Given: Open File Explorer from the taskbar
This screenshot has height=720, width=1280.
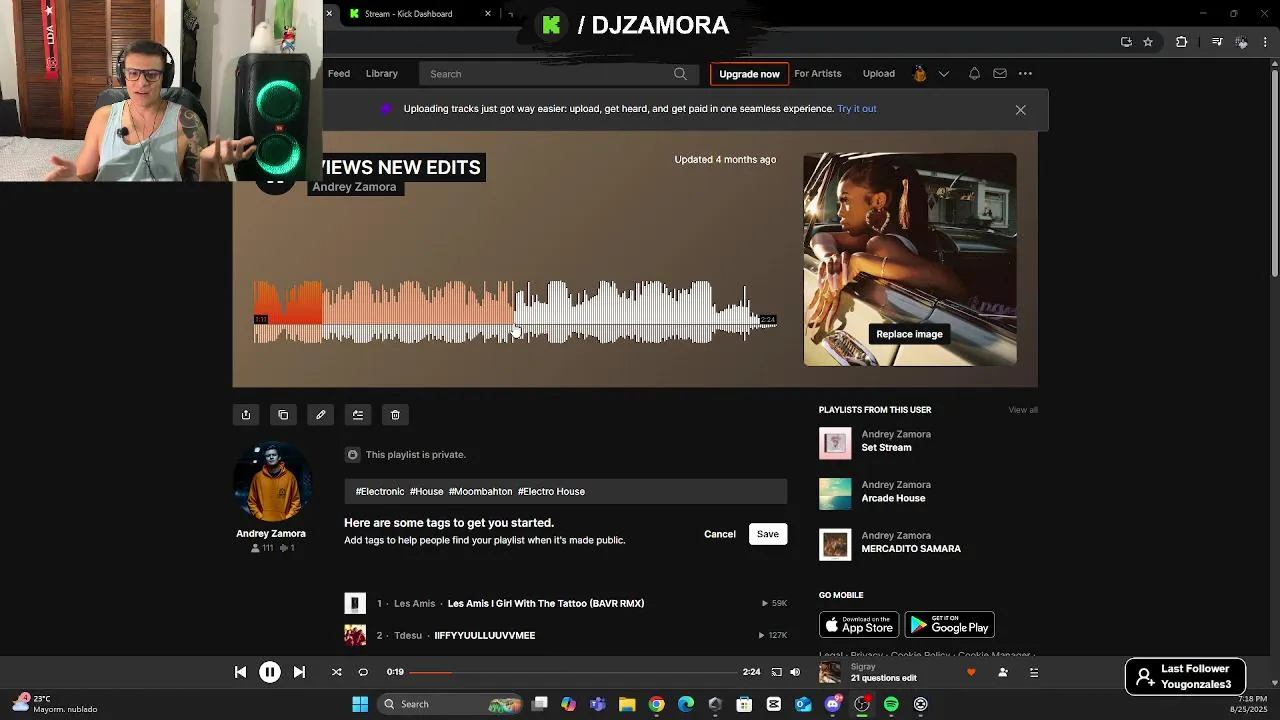Looking at the screenshot, I should click(x=627, y=704).
